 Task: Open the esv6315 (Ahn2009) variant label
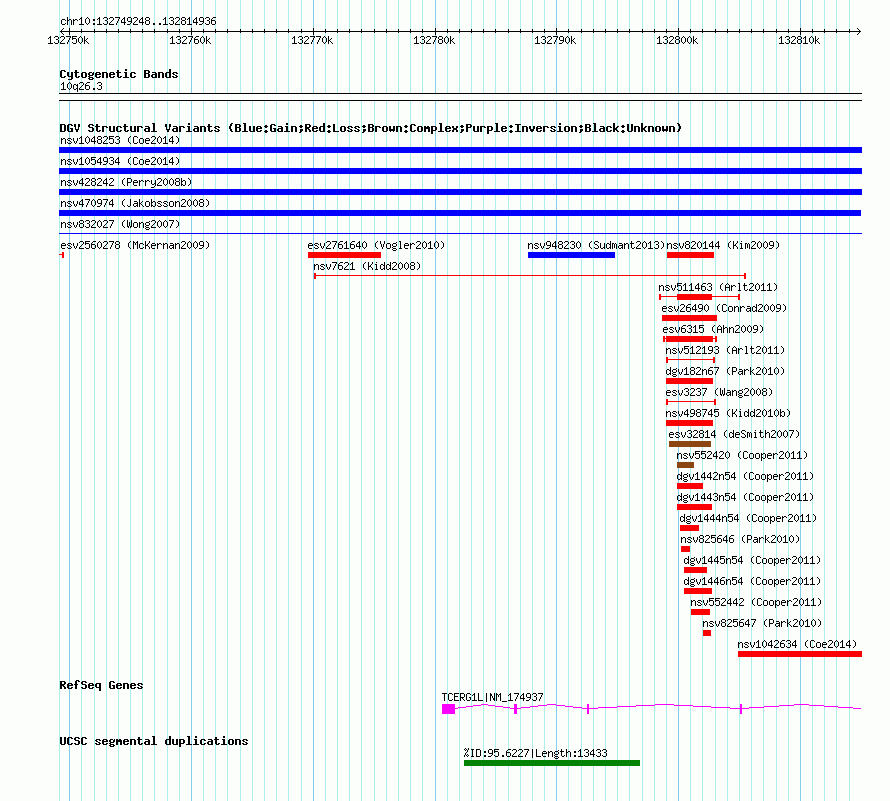pos(713,329)
